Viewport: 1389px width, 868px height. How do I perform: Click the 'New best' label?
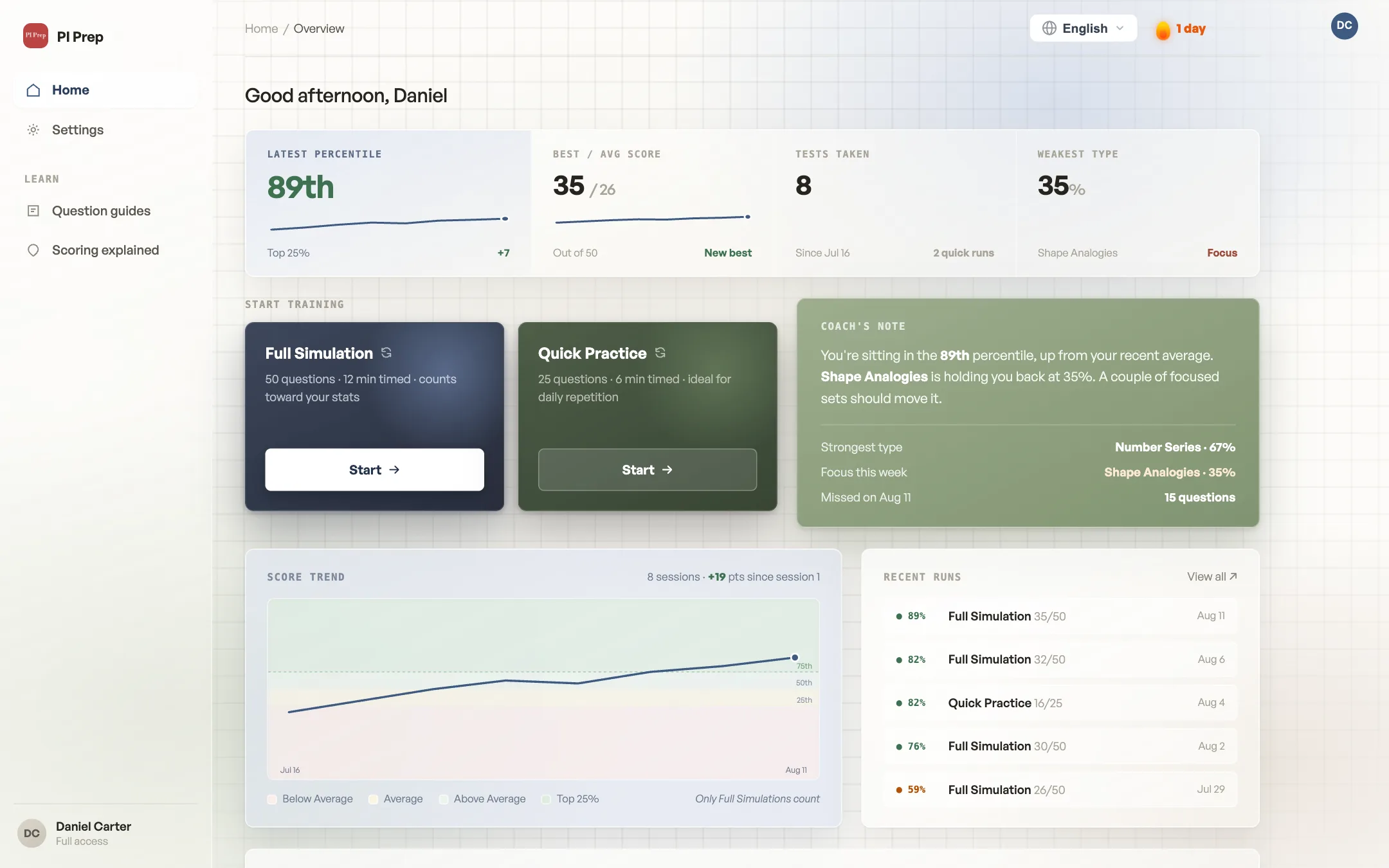click(x=728, y=253)
